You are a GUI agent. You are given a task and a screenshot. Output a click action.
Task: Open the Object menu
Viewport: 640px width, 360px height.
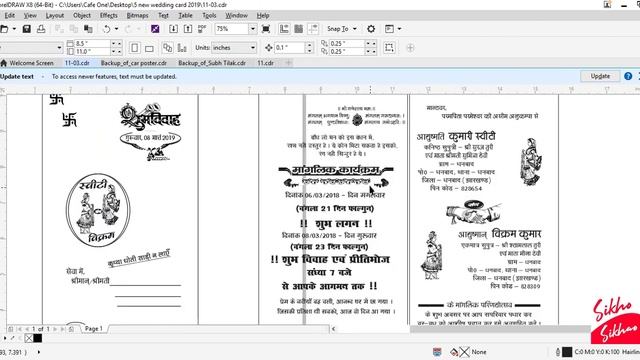82,16
